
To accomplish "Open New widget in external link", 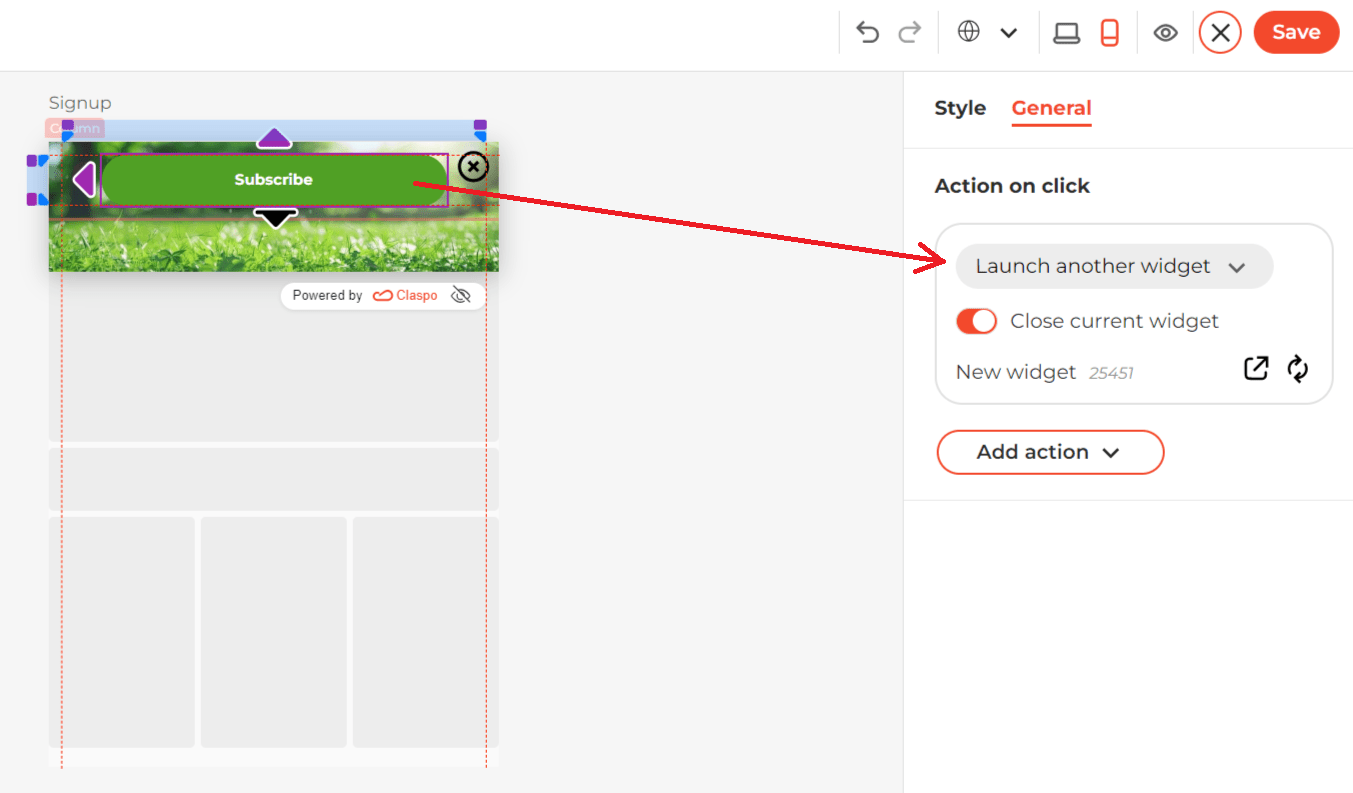I will click(x=1256, y=368).
